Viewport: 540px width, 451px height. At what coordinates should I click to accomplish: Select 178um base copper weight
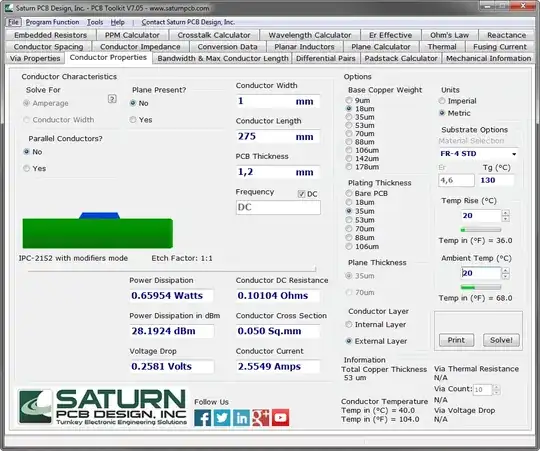(x=349, y=167)
